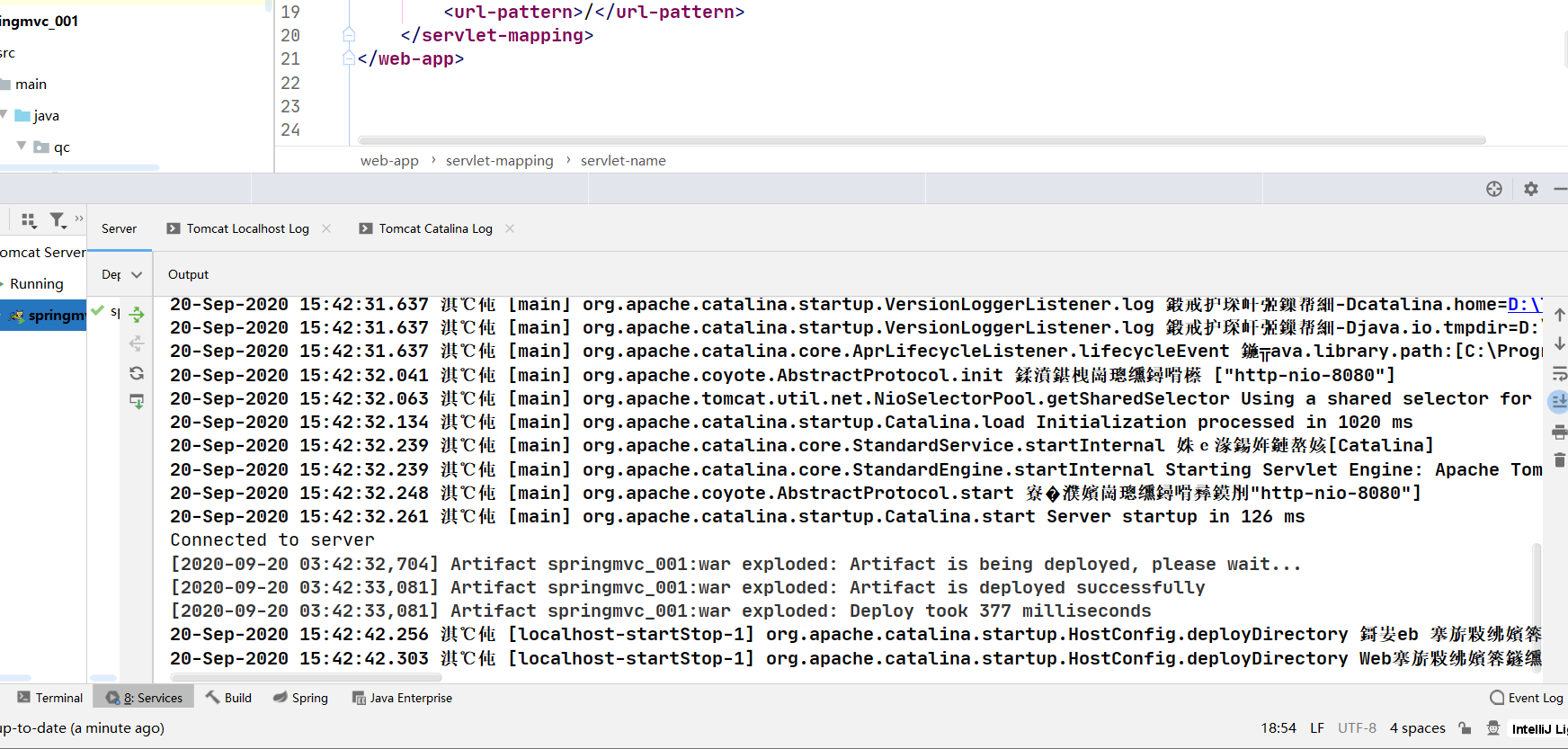The height and width of the screenshot is (749, 1568).
Task: Show more Services toolbar actions chevron
Action: pyautogui.click(x=79, y=218)
